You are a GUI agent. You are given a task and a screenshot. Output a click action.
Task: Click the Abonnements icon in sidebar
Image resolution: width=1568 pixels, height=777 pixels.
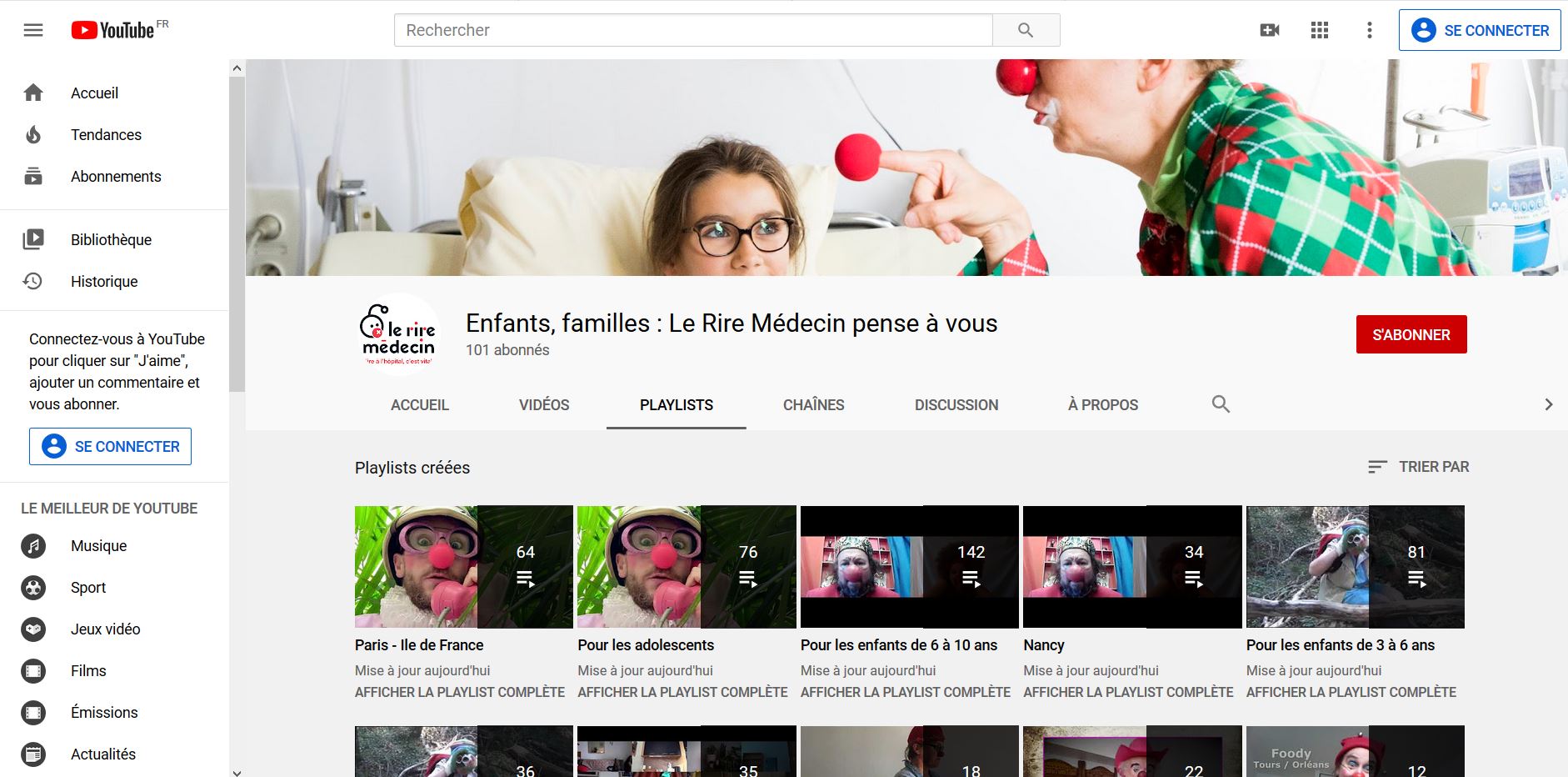point(33,176)
